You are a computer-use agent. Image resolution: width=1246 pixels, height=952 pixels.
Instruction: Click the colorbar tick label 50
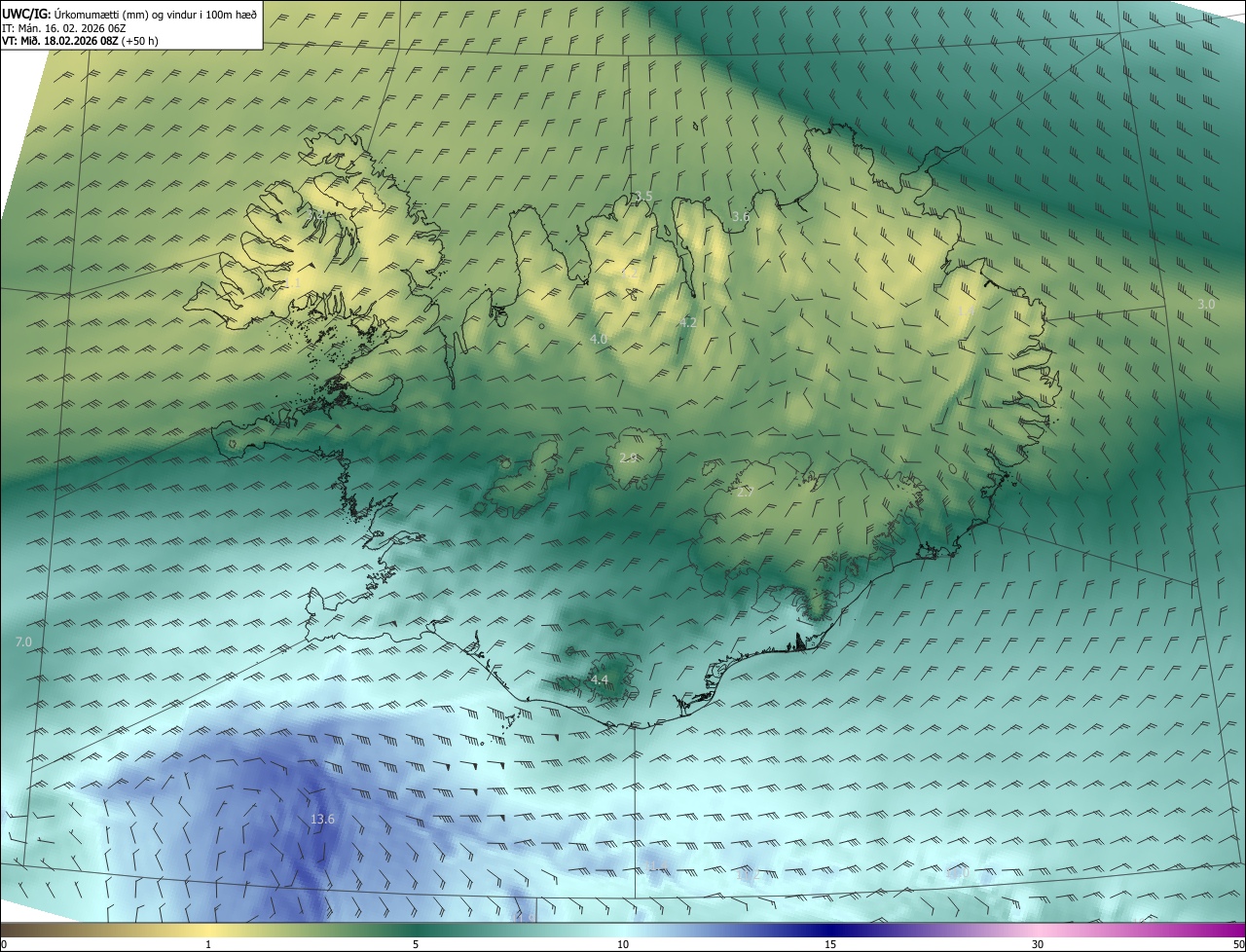(x=1238, y=944)
